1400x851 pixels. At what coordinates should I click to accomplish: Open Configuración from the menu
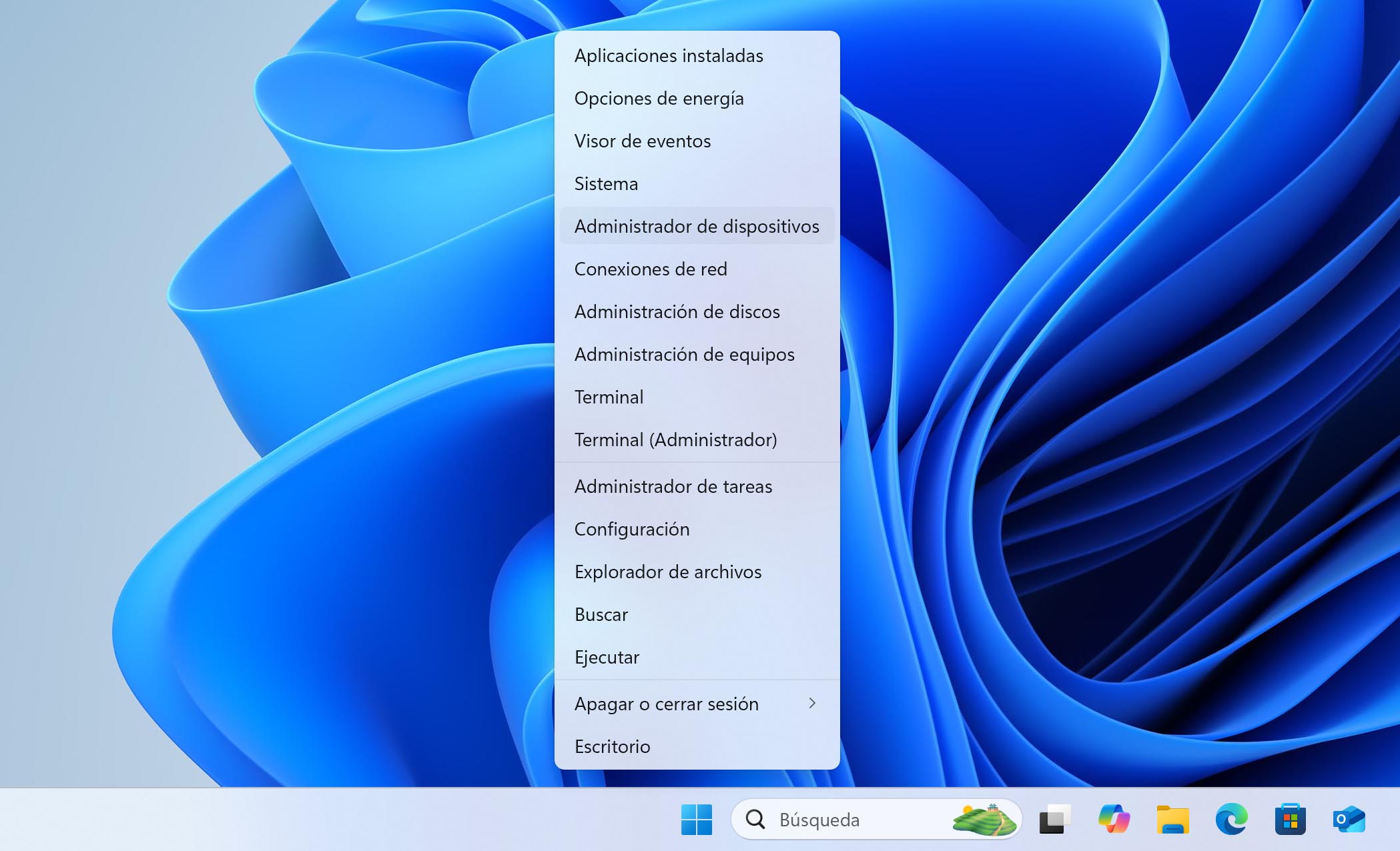click(x=697, y=529)
